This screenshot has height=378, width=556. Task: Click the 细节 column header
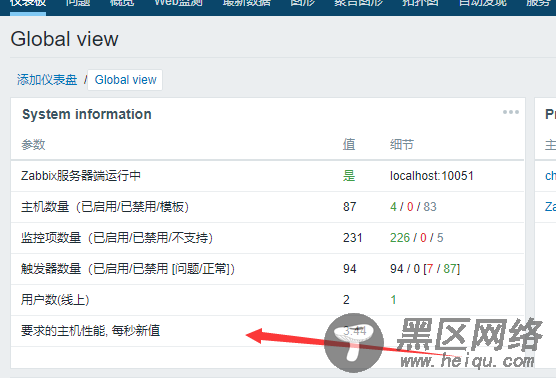pyautogui.click(x=402, y=145)
